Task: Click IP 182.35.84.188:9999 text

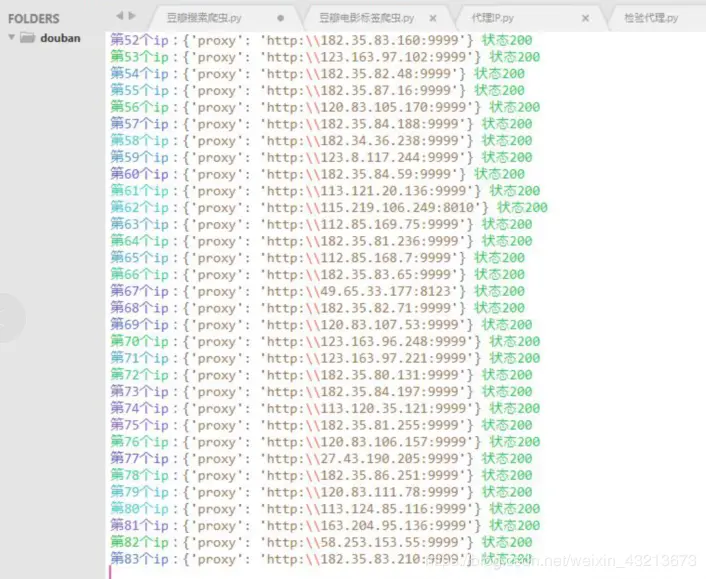Action: coord(389,124)
